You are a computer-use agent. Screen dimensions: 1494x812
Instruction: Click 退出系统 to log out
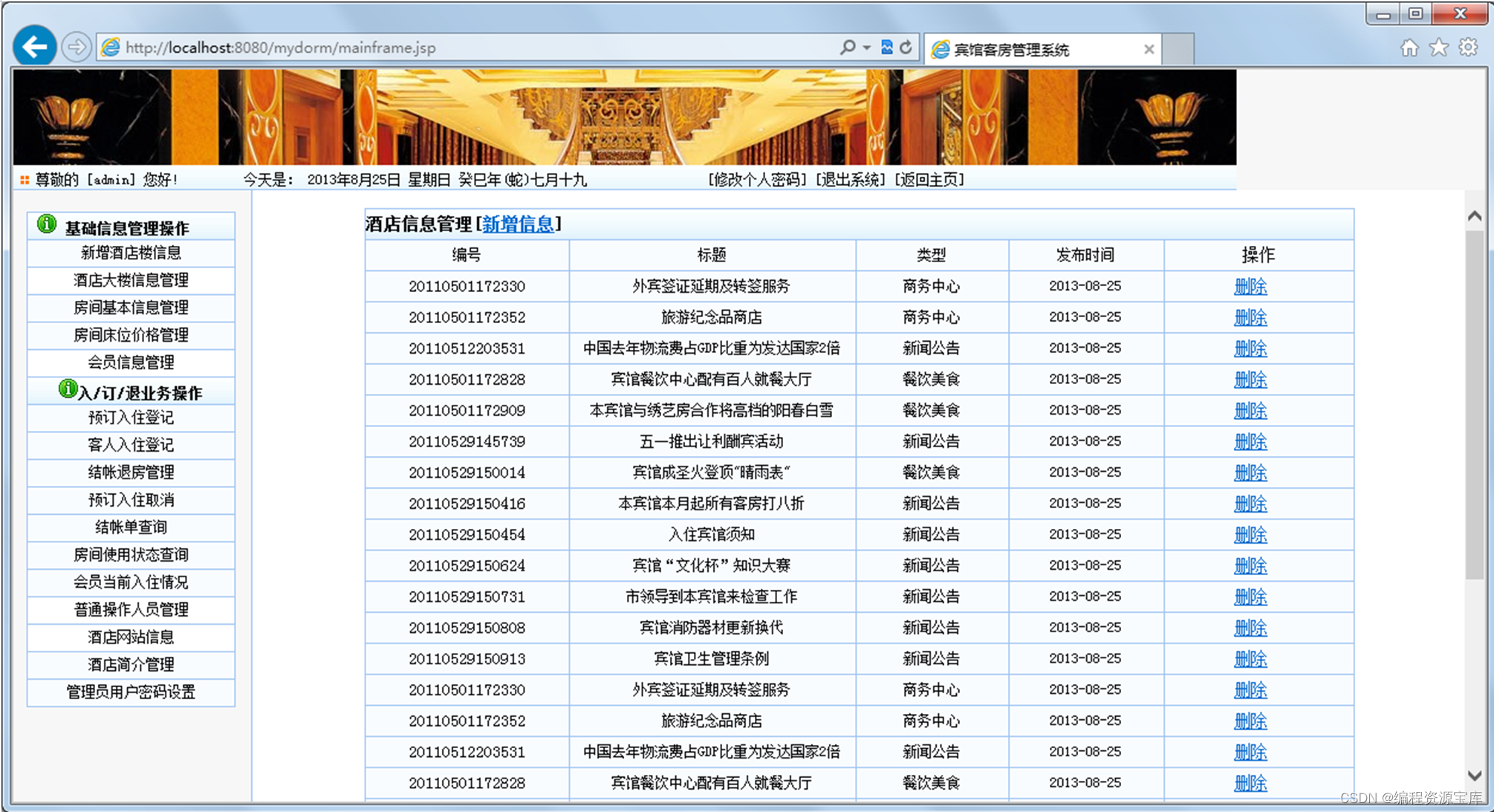[x=850, y=180]
